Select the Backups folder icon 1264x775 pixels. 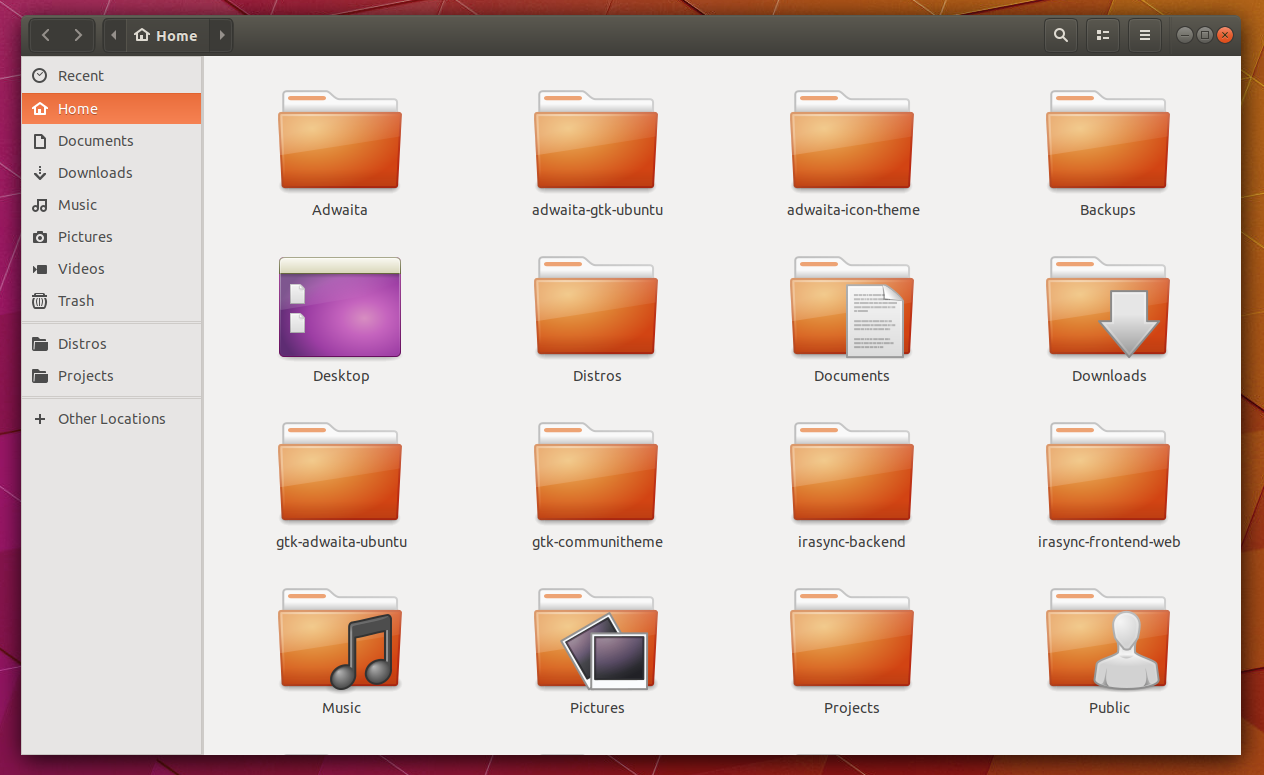pos(1108,140)
